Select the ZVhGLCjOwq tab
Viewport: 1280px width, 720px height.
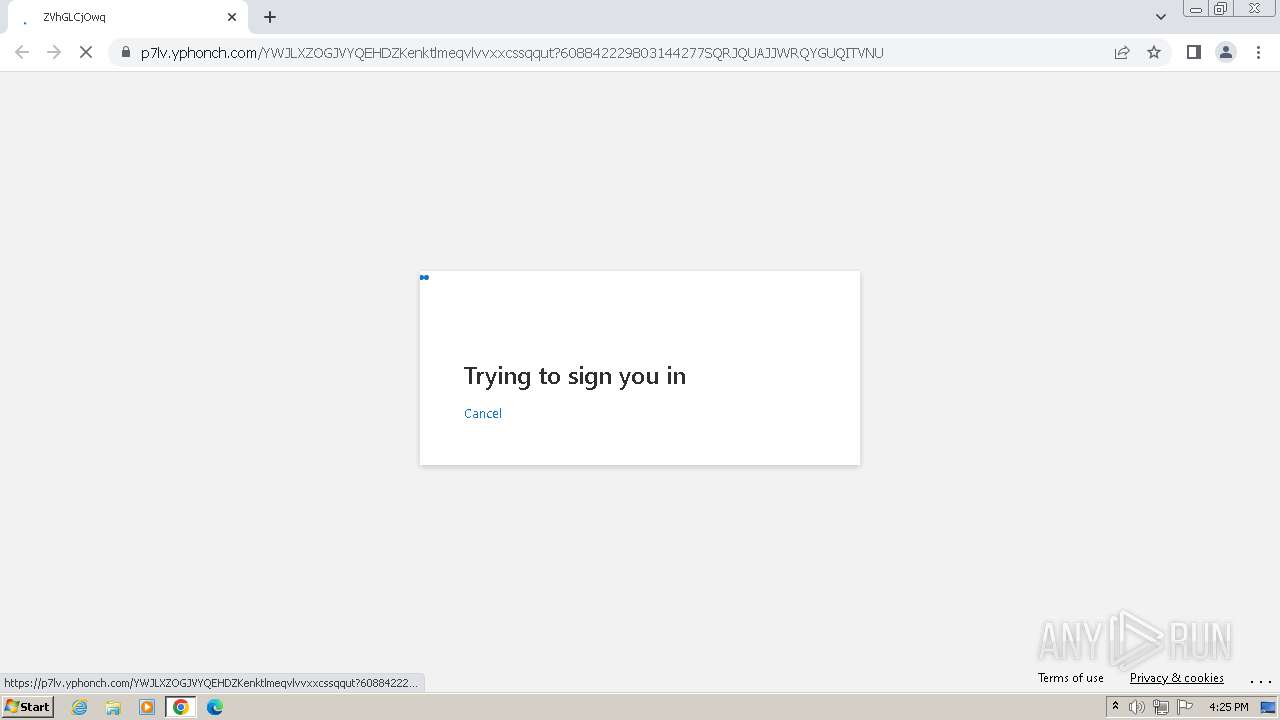point(126,17)
